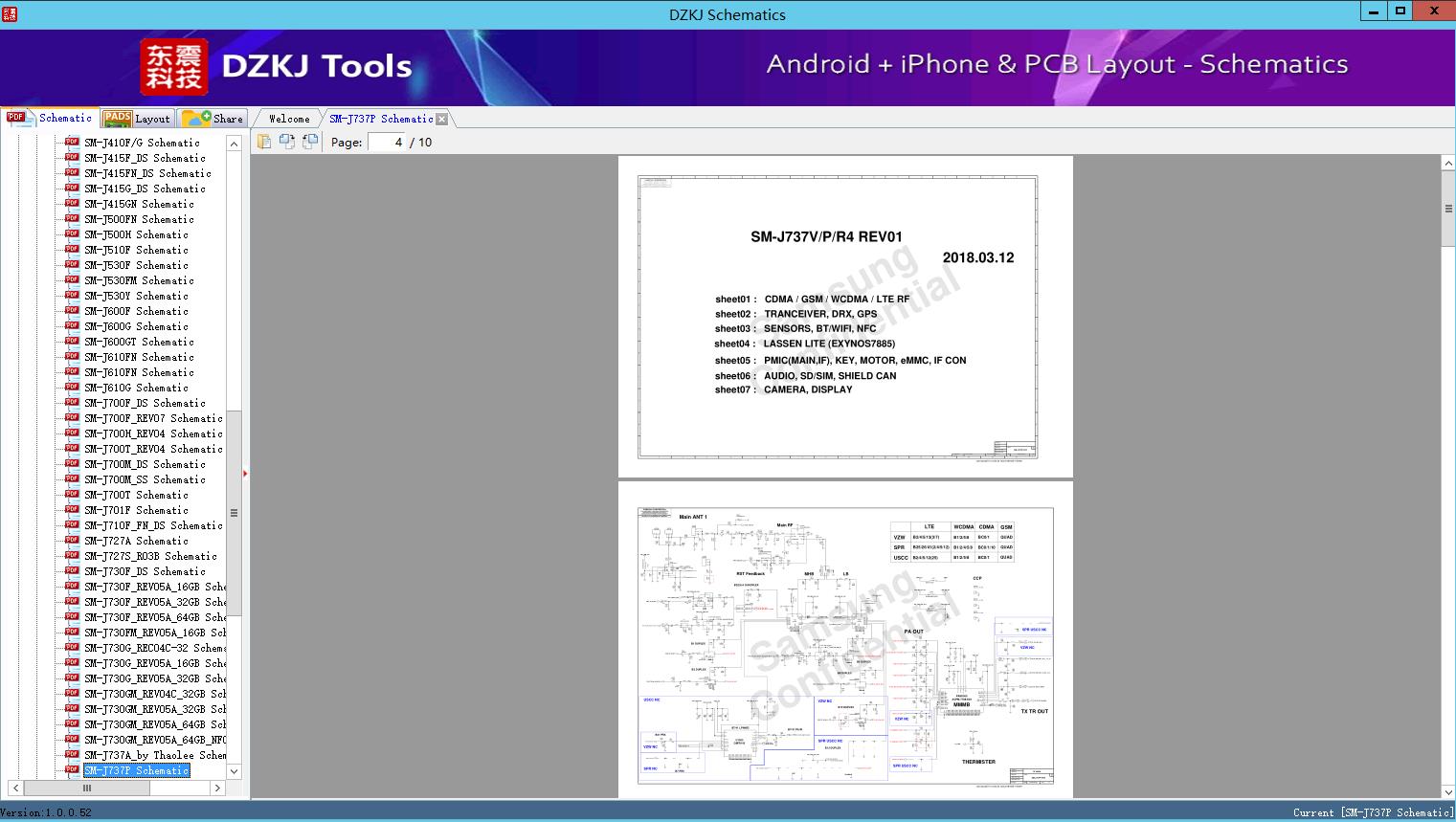Click PDF icon beside SM-J730G_REV05A_16GB entry
1456x822 pixels.
coord(72,662)
